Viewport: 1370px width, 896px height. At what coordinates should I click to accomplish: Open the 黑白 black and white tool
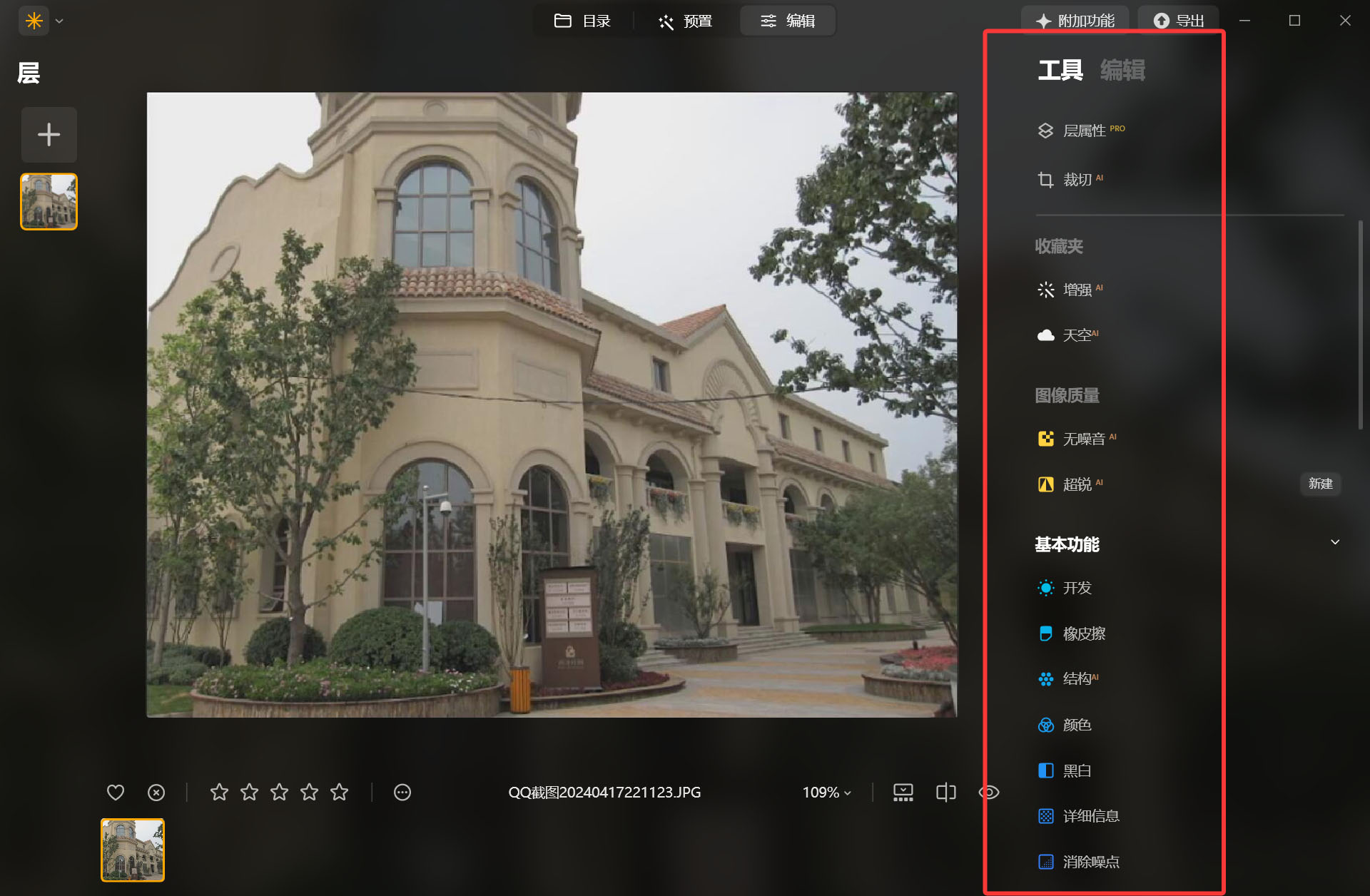tap(1065, 770)
